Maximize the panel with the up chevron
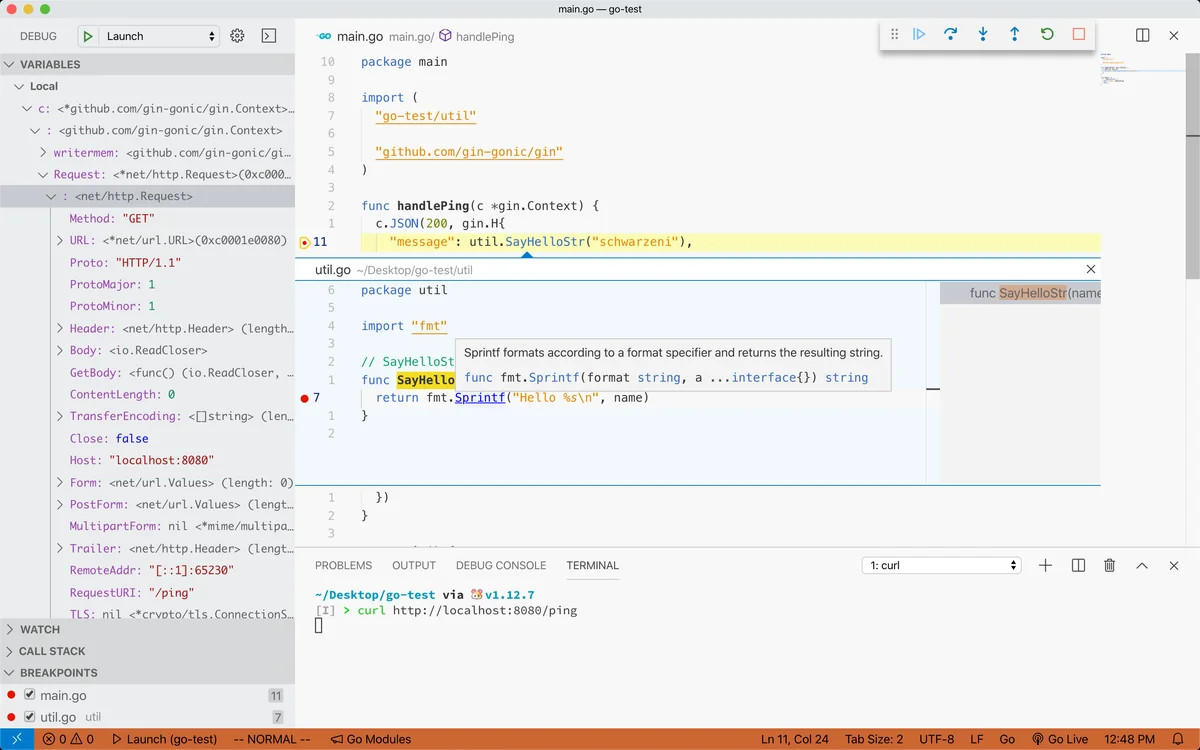Screen dimensions: 1200x750 (1142, 565)
